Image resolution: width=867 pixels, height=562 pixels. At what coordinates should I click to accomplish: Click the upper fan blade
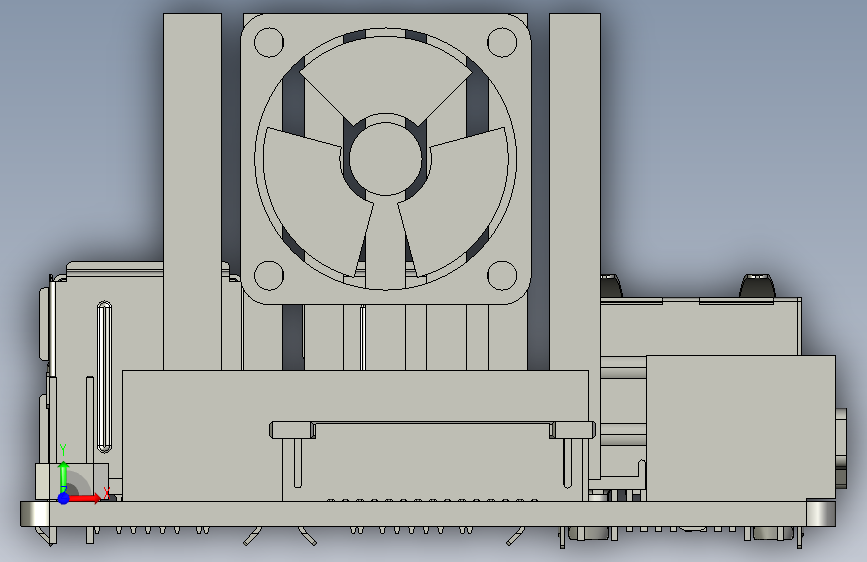click(x=385, y=77)
